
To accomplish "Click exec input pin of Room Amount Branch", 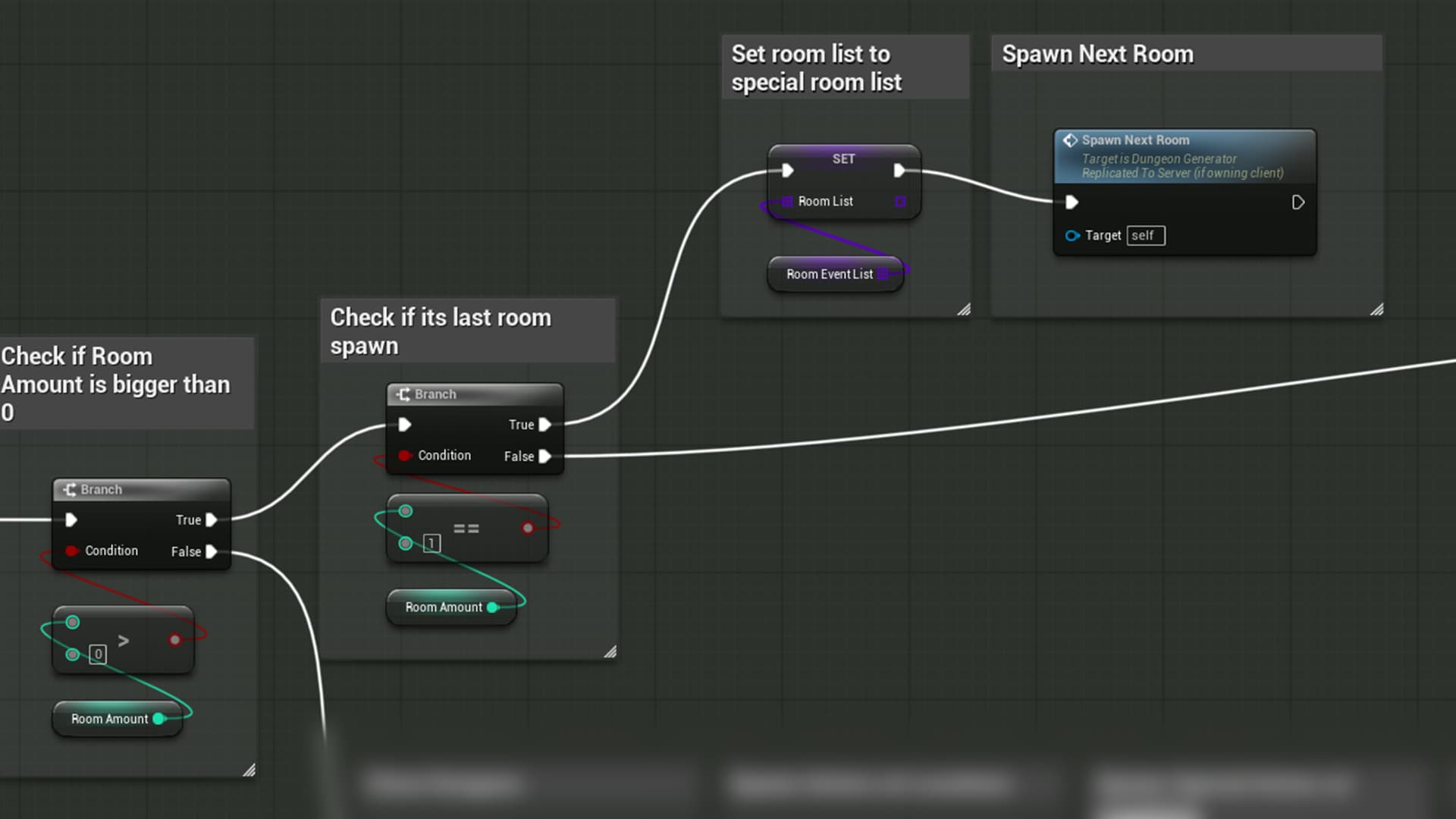I will 71,520.
